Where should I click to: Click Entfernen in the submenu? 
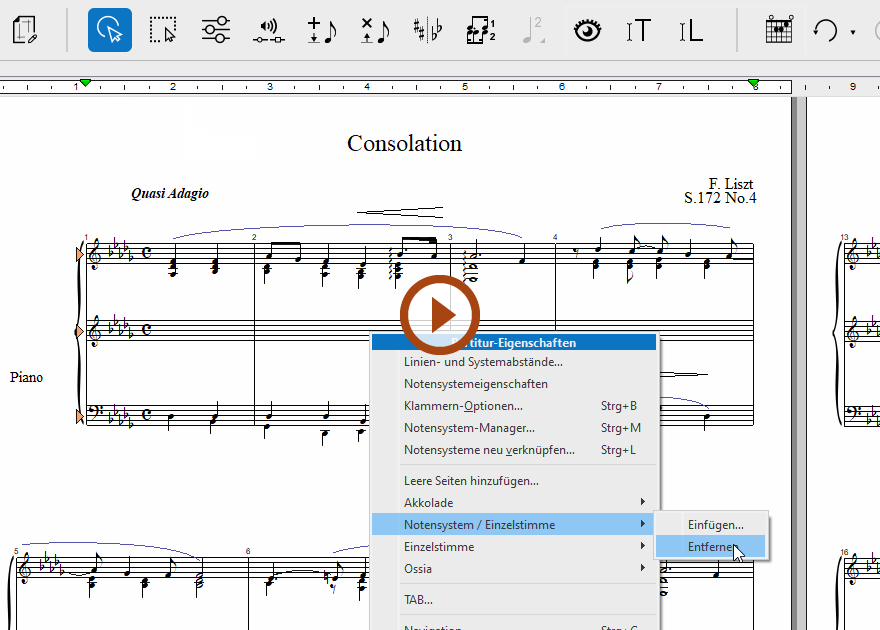click(710, 547)
